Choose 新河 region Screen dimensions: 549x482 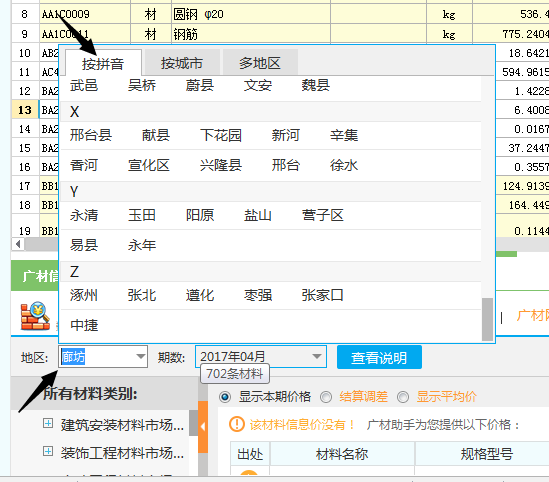(x=286, y=135)
